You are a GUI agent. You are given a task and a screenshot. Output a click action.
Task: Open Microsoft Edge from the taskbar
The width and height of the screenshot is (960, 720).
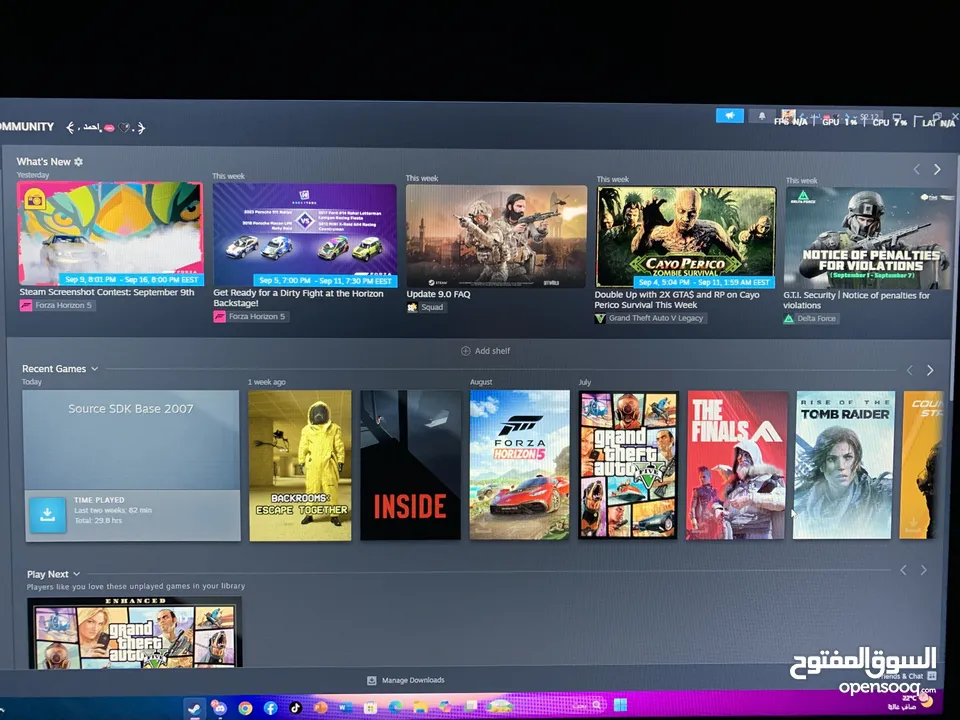(396, 707)
